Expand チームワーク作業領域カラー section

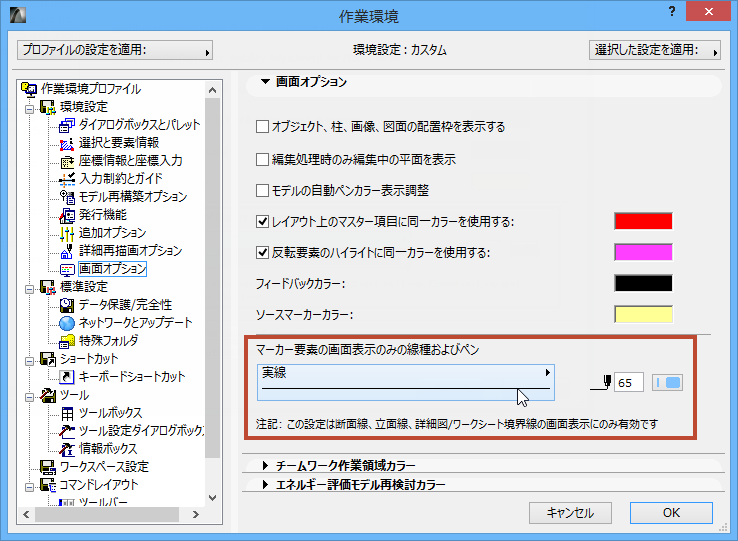pyautogui.click(x=265, y=466)
